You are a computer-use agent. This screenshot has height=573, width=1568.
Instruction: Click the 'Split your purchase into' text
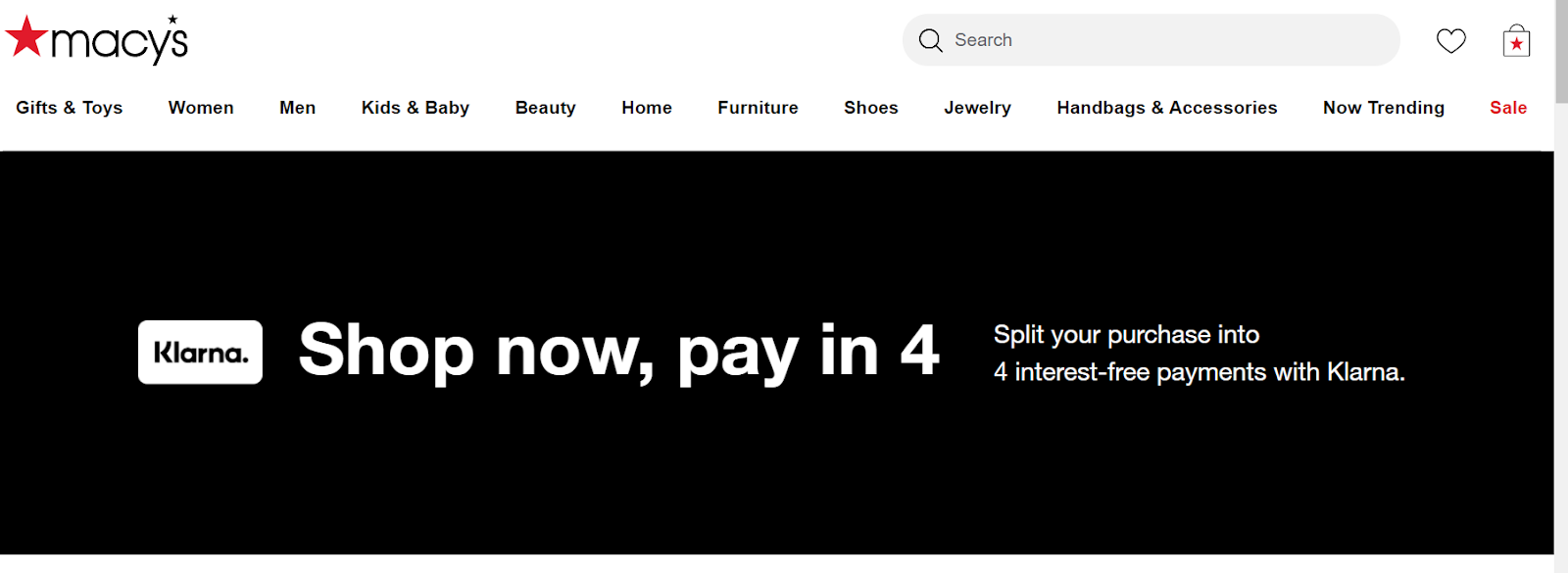[1126, 335]
